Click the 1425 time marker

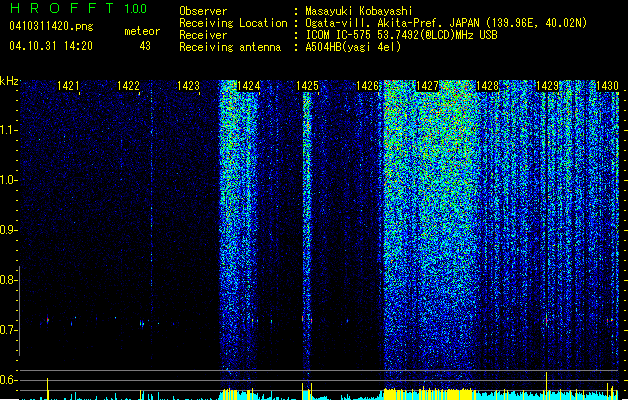307,86
